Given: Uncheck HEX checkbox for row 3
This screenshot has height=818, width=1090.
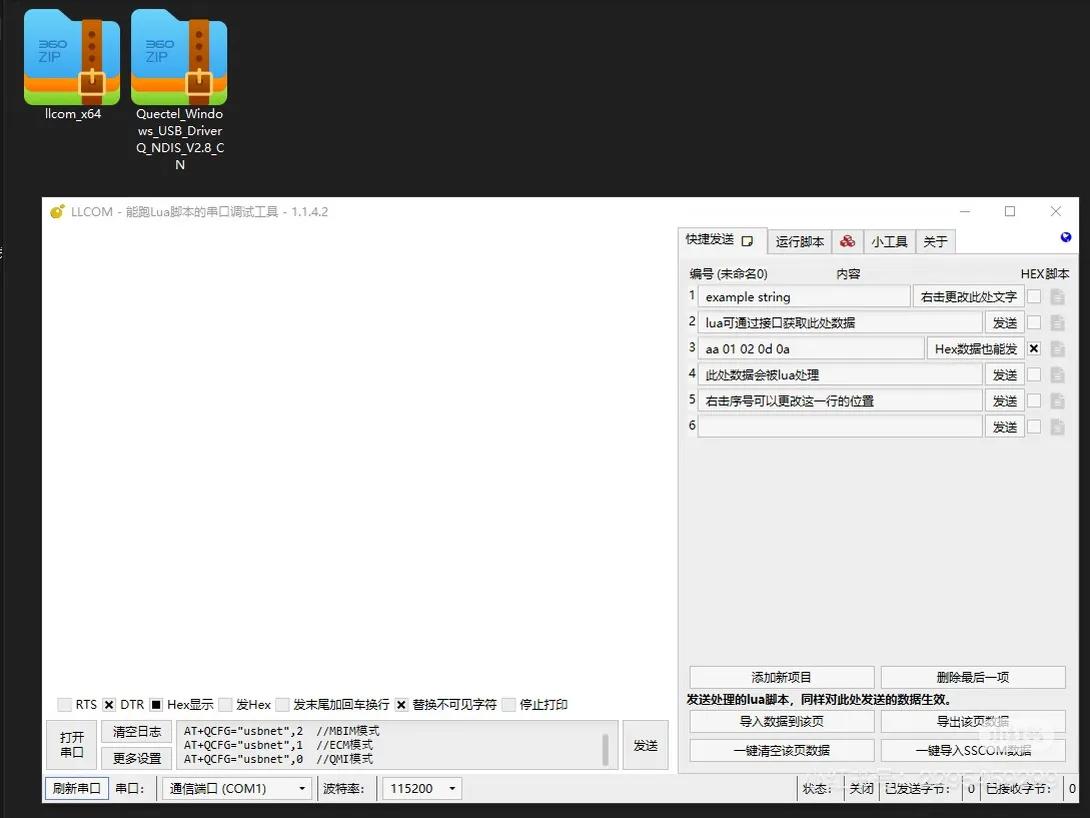Looking at the screenshot, I should click(1034, 349).
